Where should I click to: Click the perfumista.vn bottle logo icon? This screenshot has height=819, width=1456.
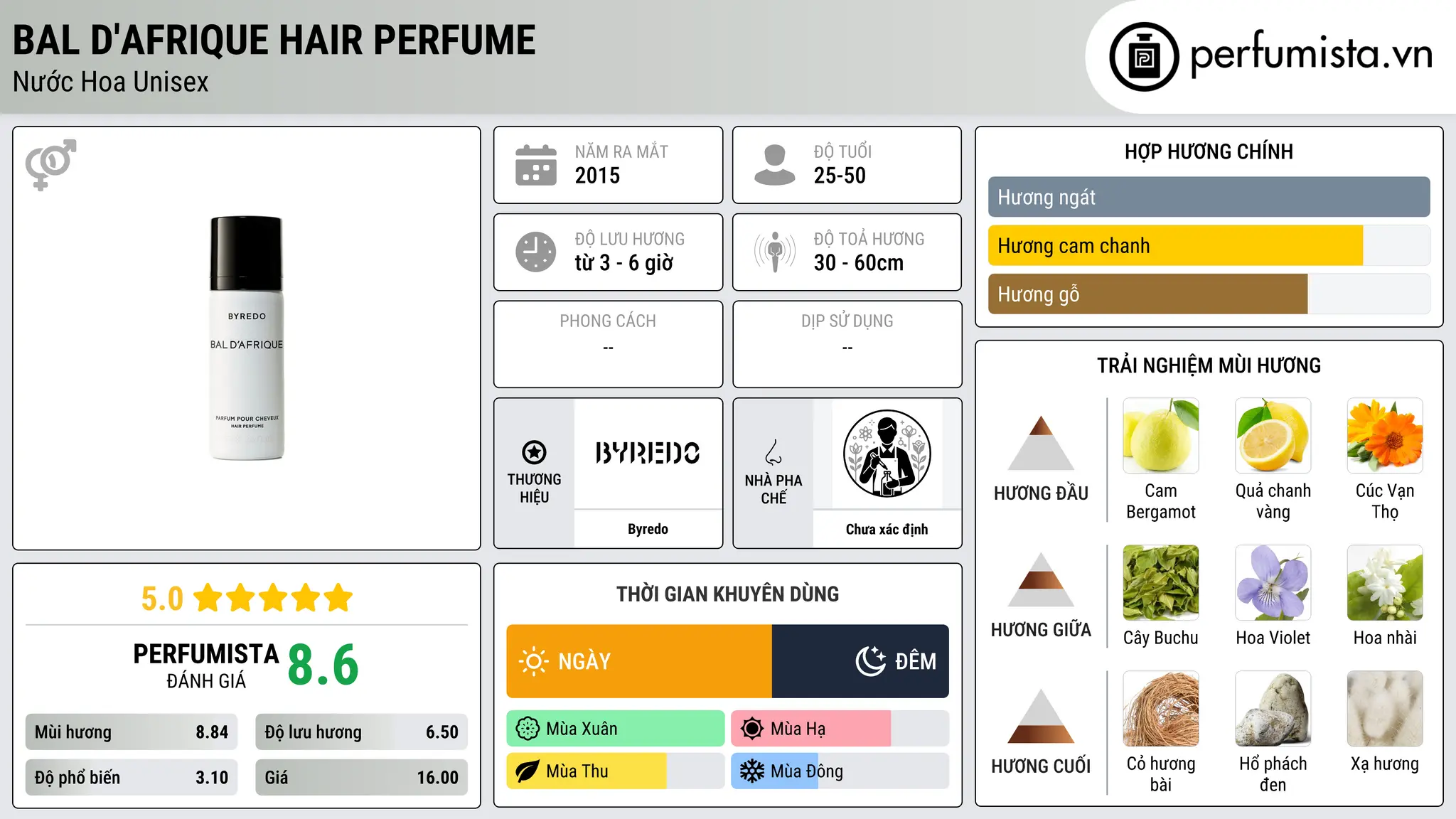pos(1144,57)
